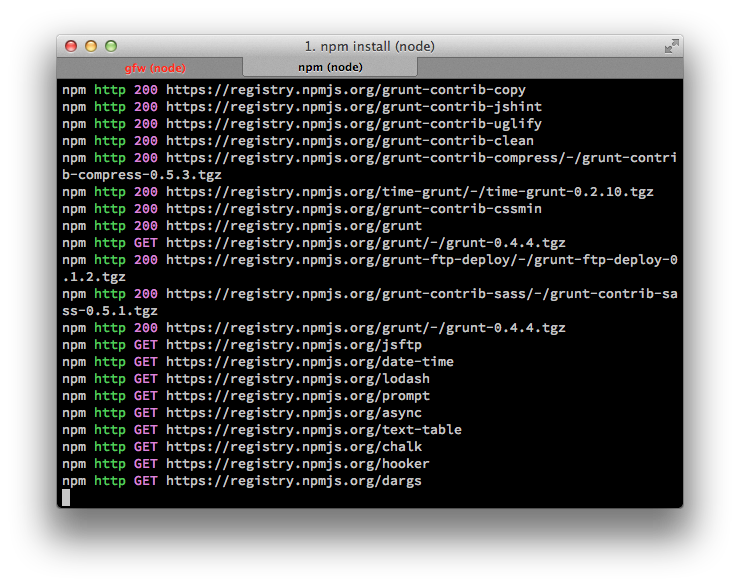Open the grunt-contrib-cssmin registry link
The image size is (740, 587).
tap(353, 209)
